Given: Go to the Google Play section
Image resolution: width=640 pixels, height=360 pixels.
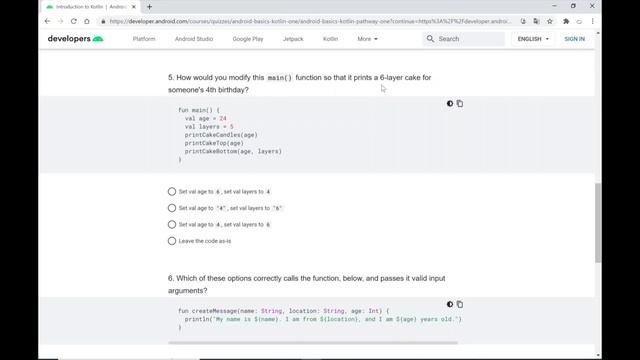Looking at the screenshot, I should pyautogui.click(x=248, y=39).
